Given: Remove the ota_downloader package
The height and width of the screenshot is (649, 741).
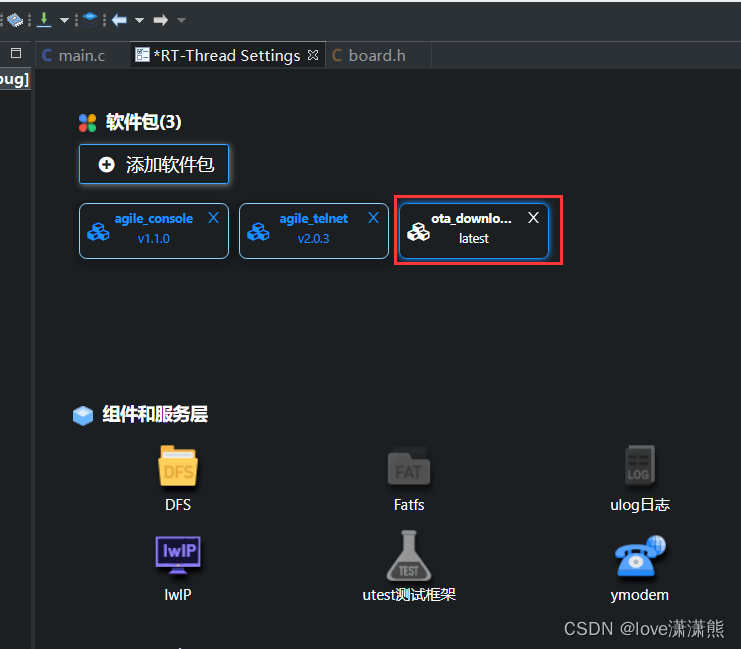Looking at the screenshot, I should click(x=533, y=217).
